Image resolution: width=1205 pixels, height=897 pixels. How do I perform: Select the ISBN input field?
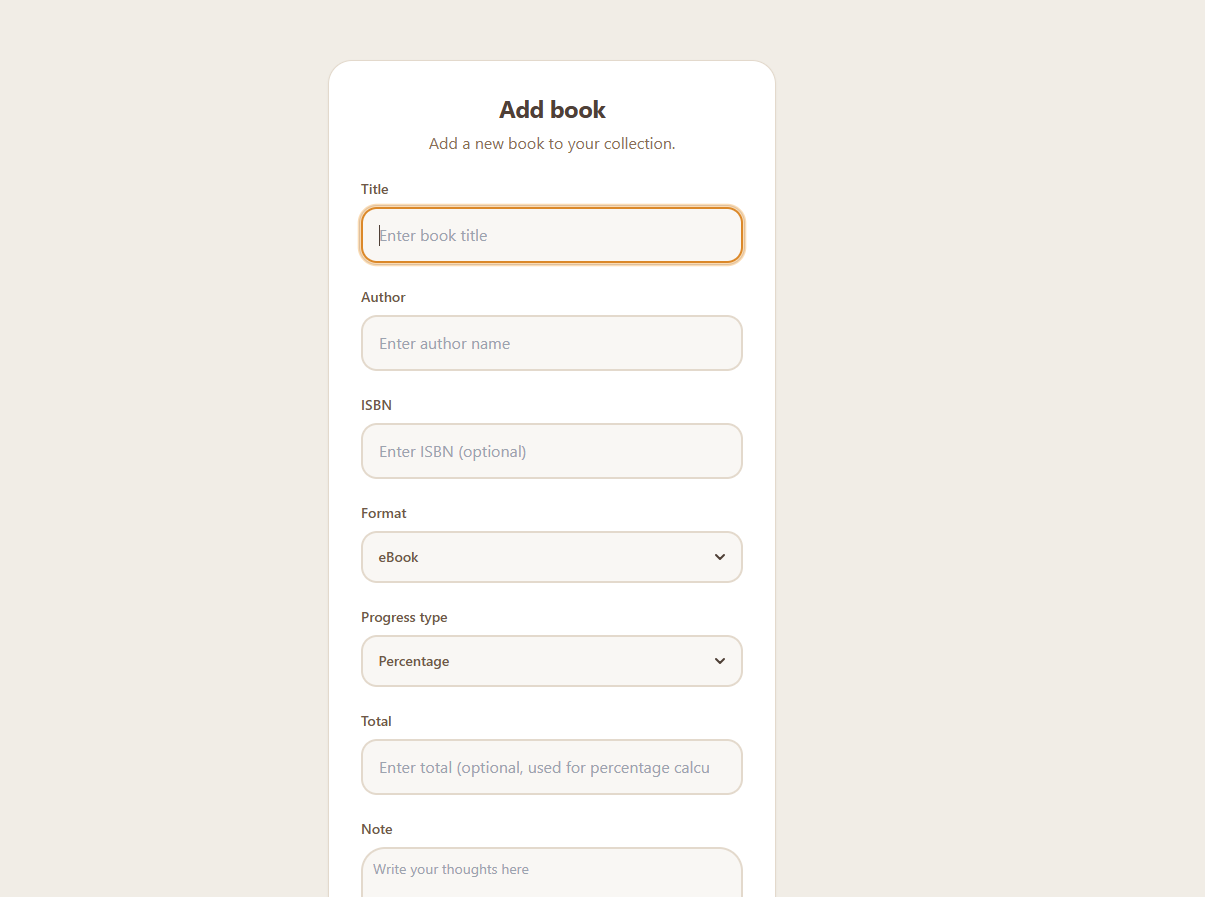551,451
